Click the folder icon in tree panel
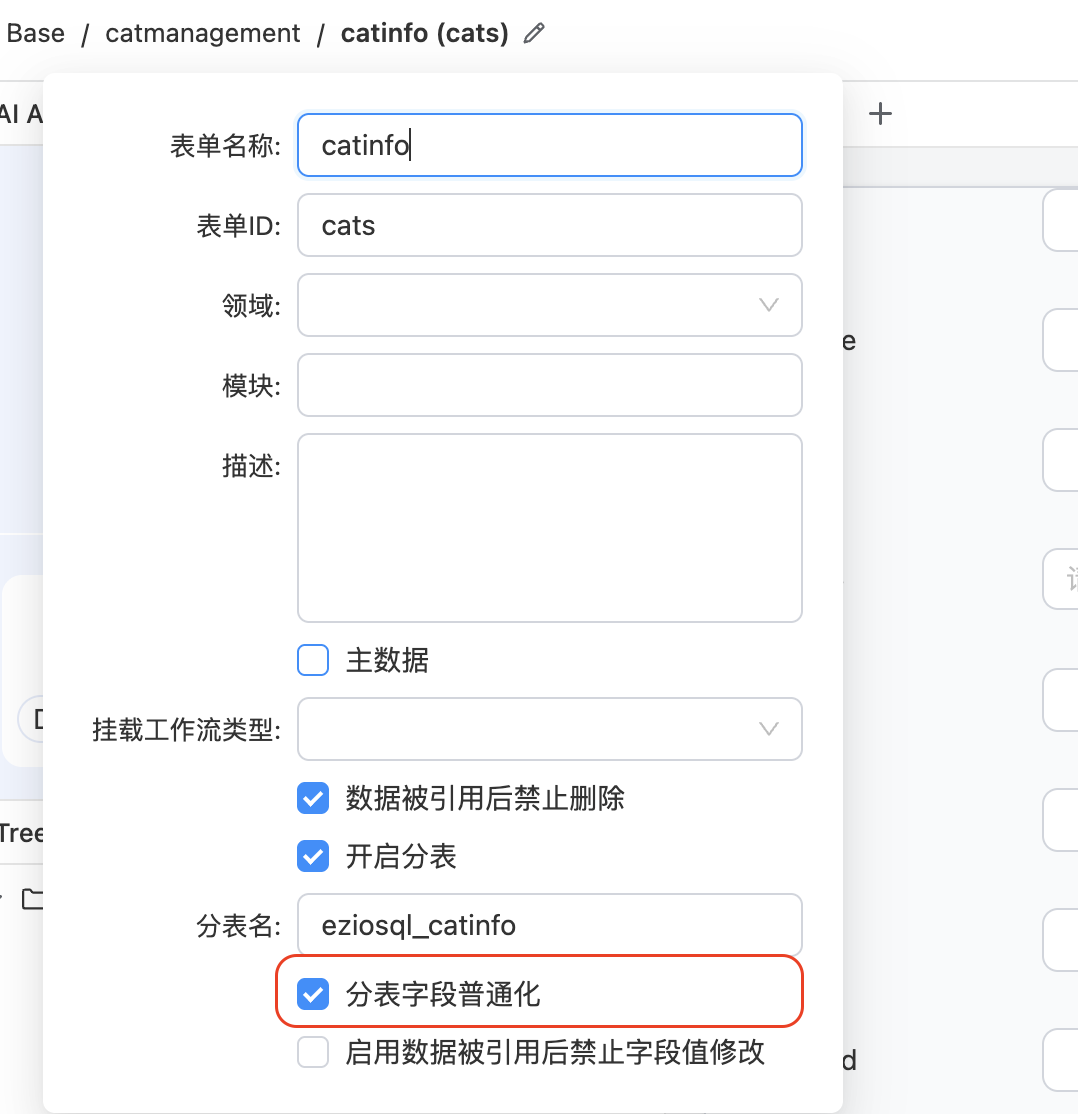The height and width of the screenshot is (1114, 1078). pyautogui.click(x=32, y=899)
